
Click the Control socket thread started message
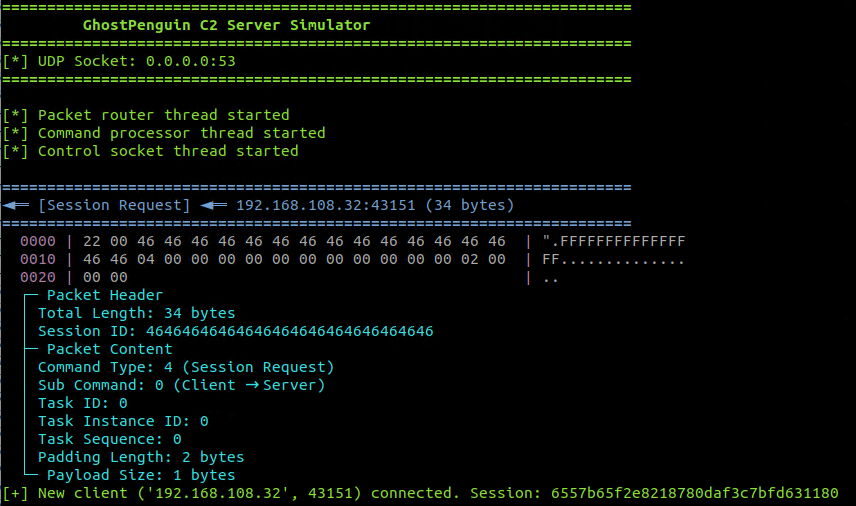point(150,151)
